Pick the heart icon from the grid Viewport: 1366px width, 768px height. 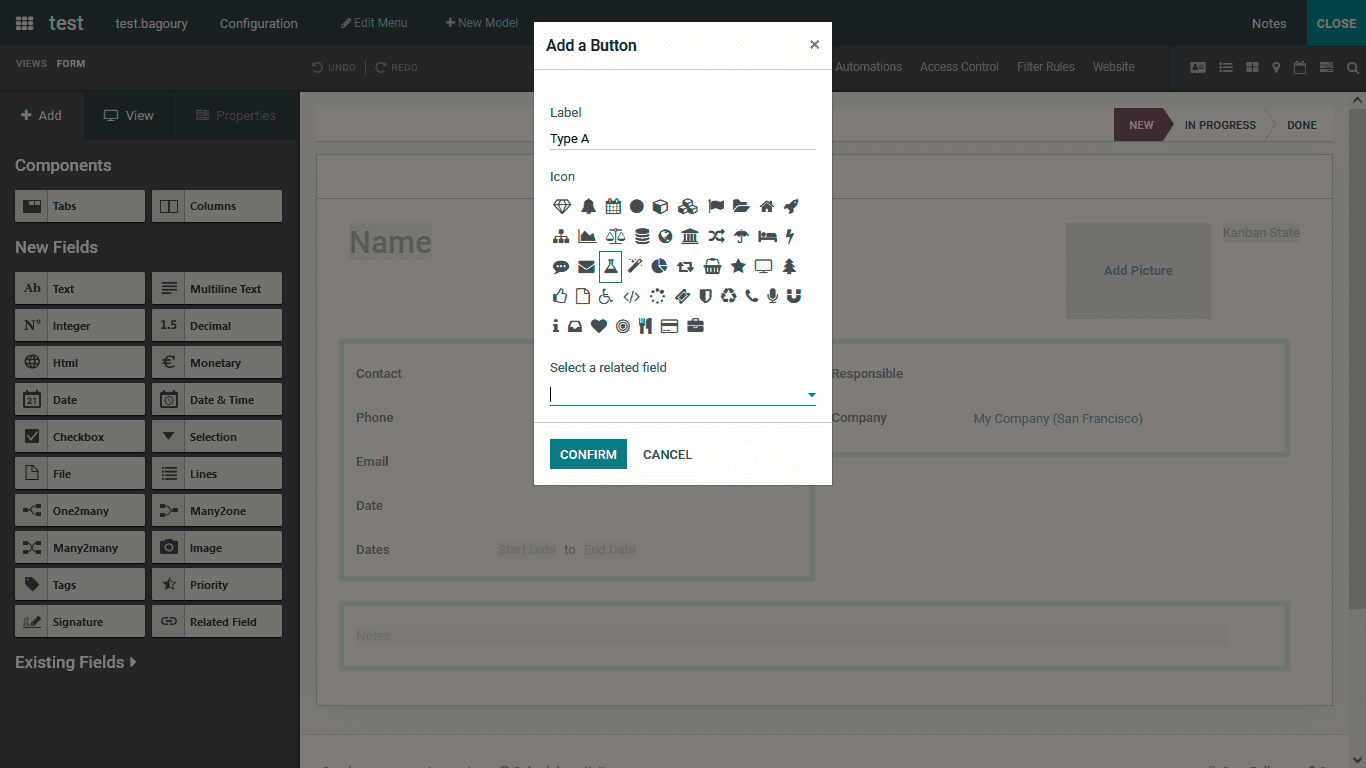[x=599, y=326]
